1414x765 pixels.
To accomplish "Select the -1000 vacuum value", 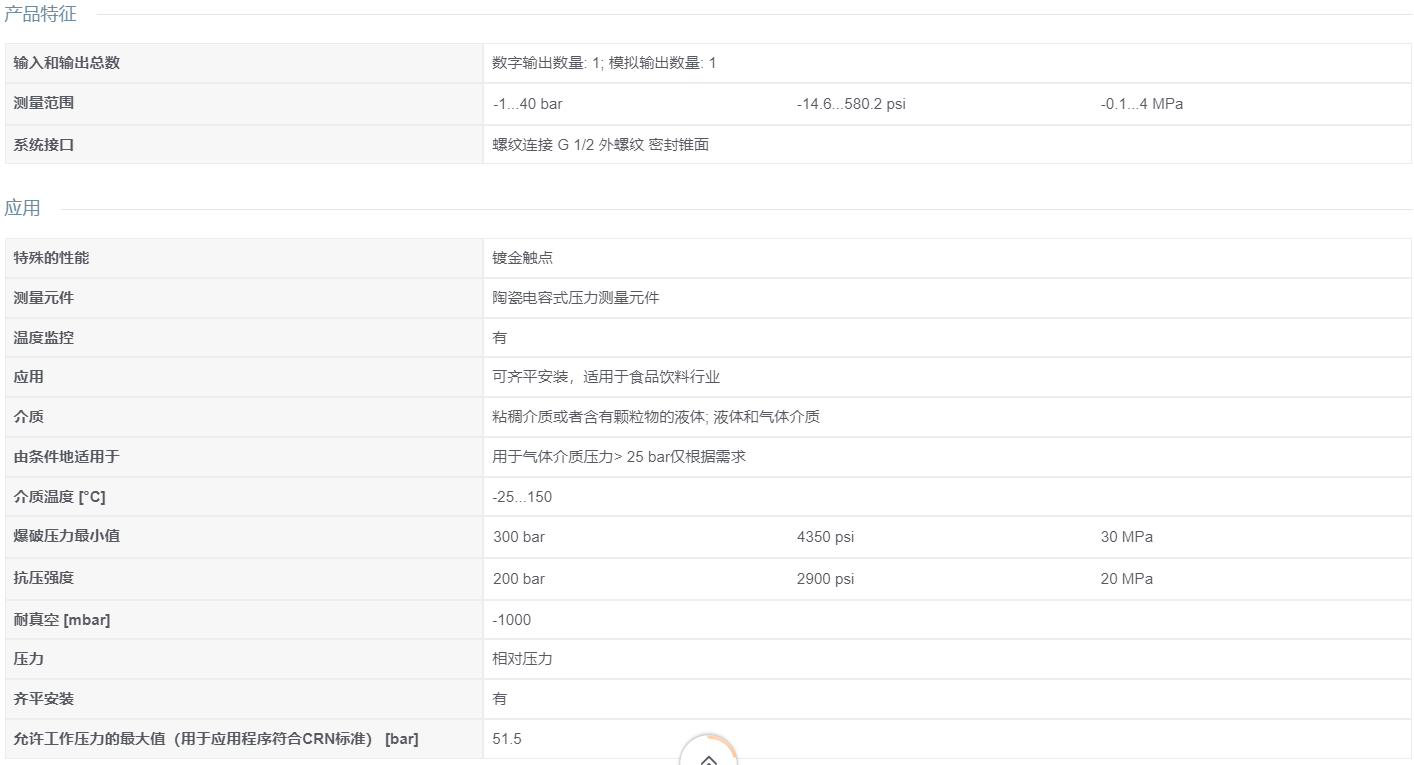I will coord(512,620).
